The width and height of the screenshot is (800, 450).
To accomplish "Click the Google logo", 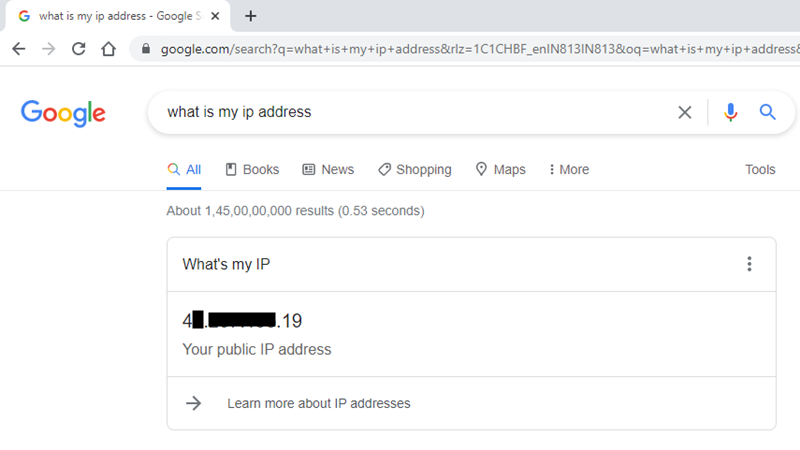I will 63,113.
